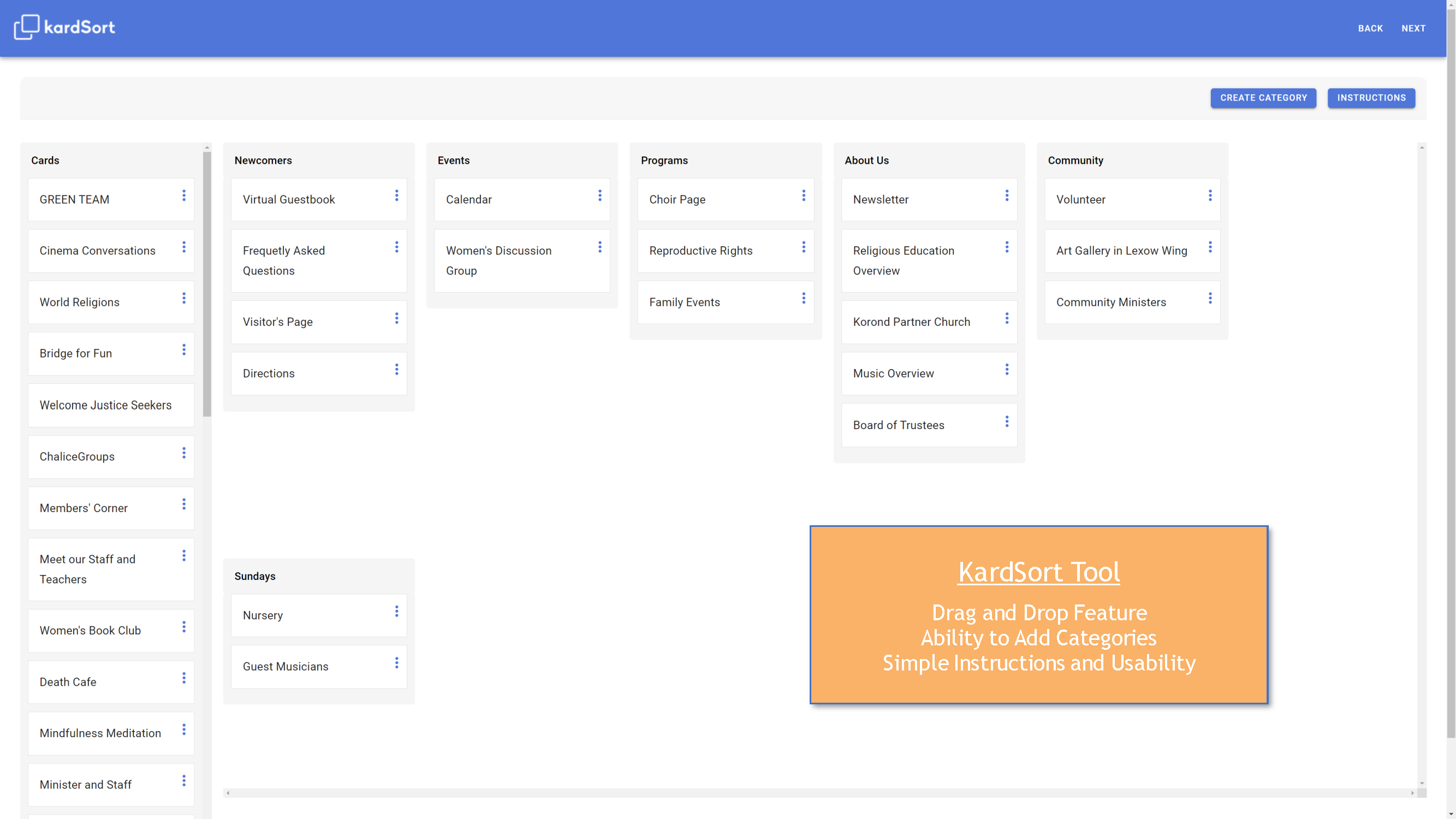Viewport: 1456px width, 819px height.
Task: Open the kardSort logo in the header
Action: (64, 27)
